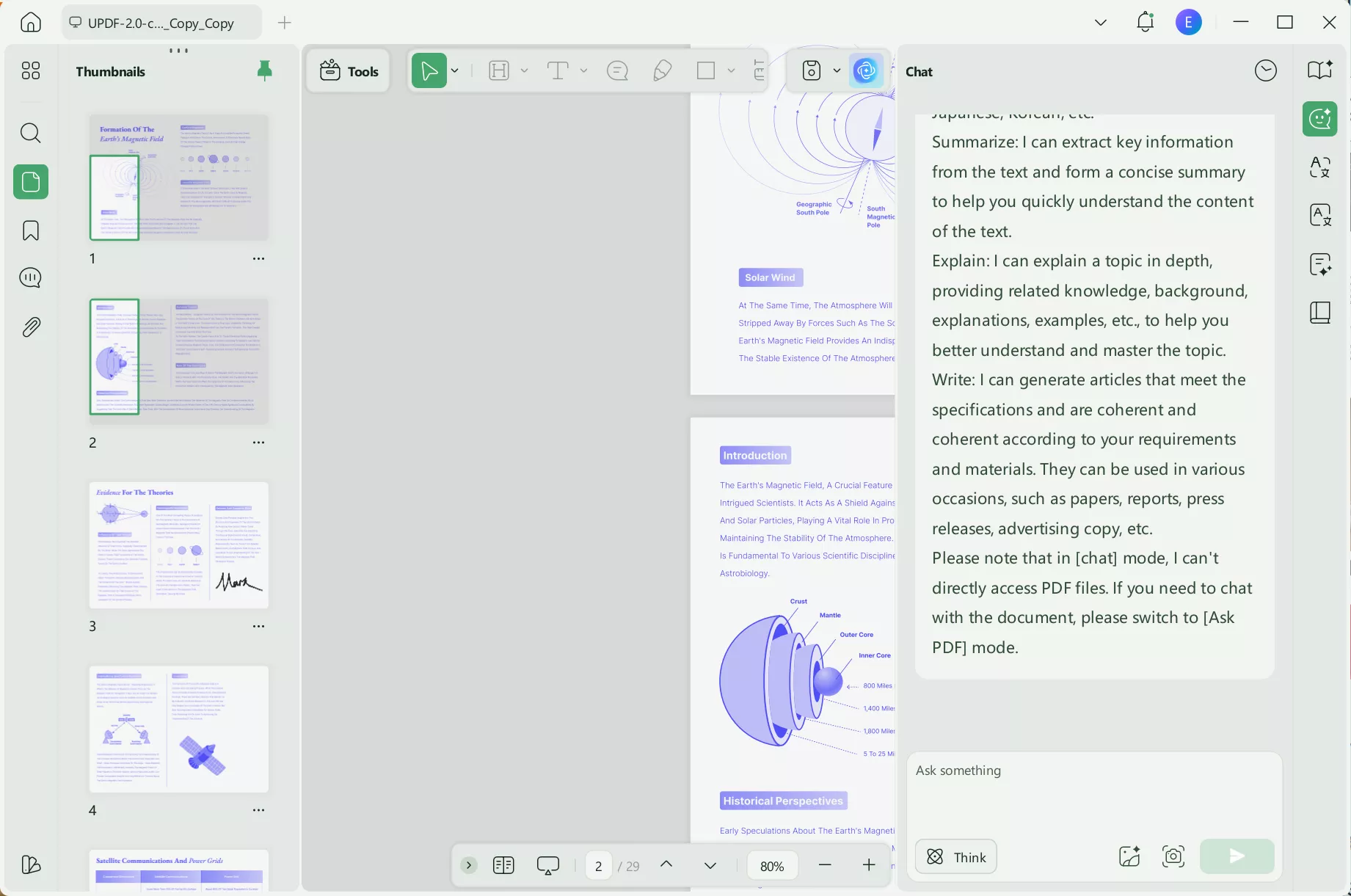
Task: Open the AI note summary icon
Action: [1320, 264]
